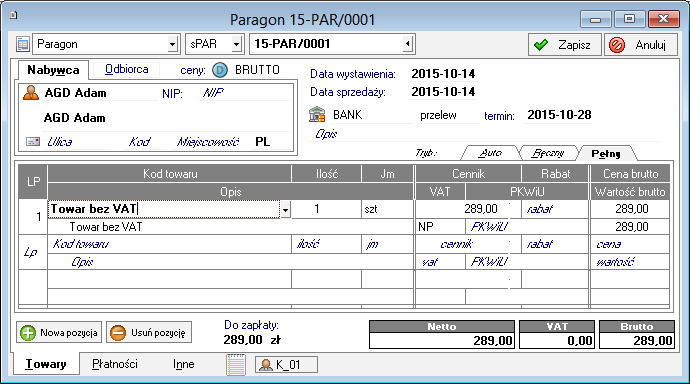Open the Paragon document type dropdown
690x384 pixels.
[172, 44]
